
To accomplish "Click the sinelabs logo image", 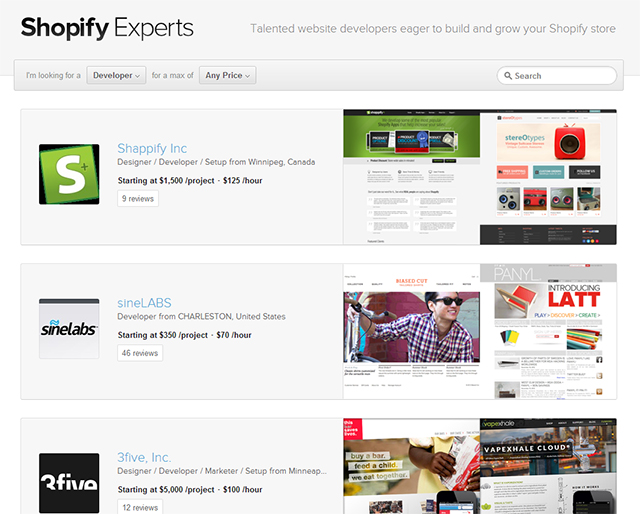I will (69, 329).
